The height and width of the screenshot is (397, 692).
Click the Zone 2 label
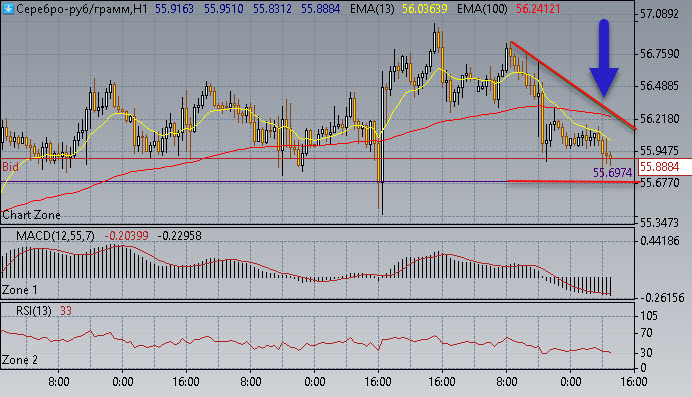pyautogui.click(x=20, y=360)
